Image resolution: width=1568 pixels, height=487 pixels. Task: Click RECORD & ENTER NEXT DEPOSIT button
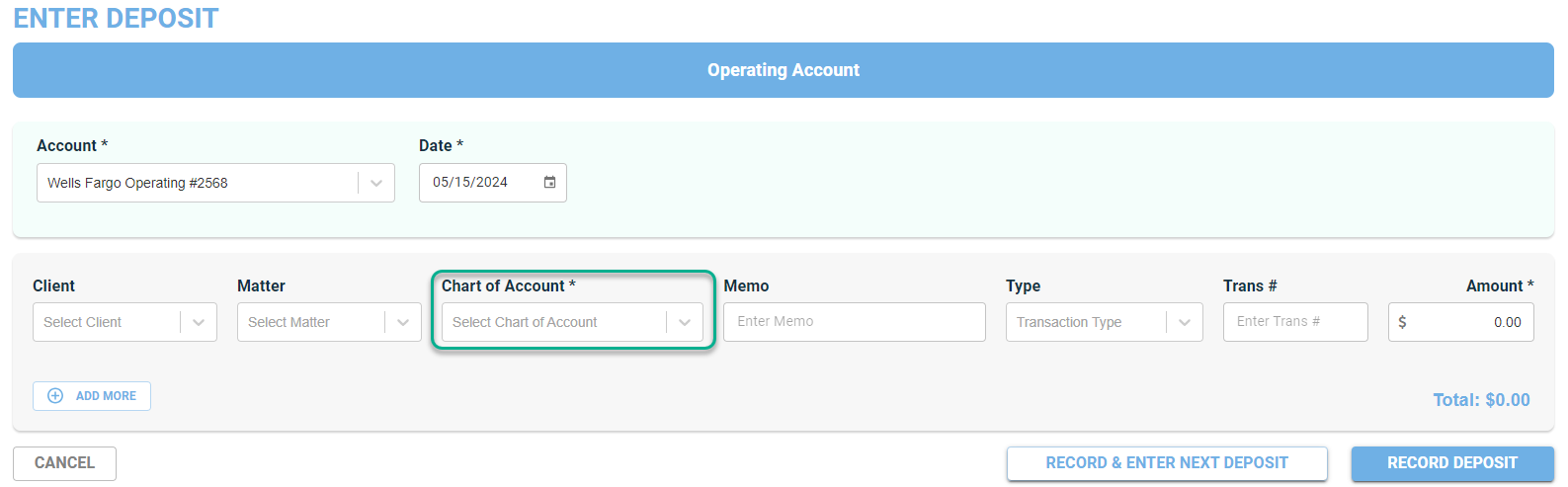point(1167,463)
